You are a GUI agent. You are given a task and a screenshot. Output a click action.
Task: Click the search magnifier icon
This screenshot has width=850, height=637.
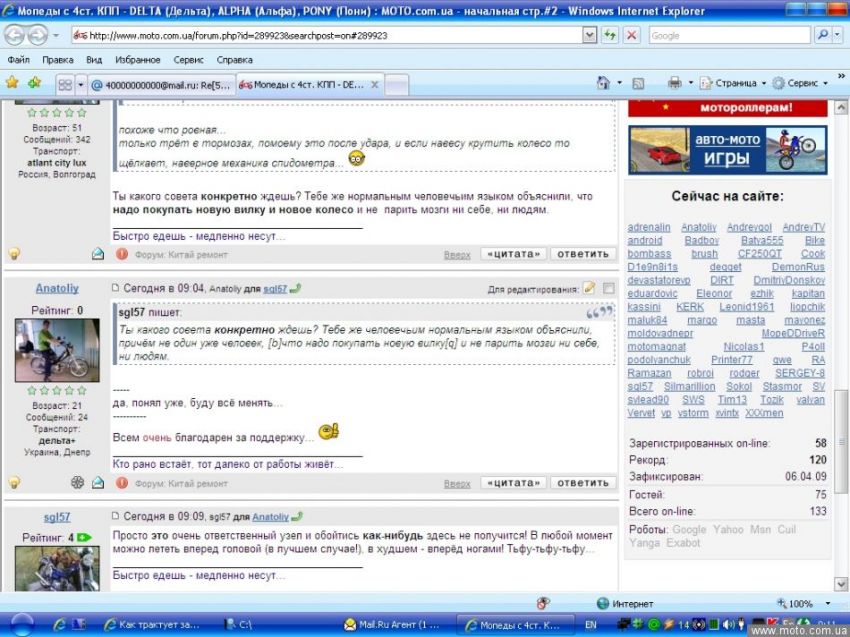(822, 35)
